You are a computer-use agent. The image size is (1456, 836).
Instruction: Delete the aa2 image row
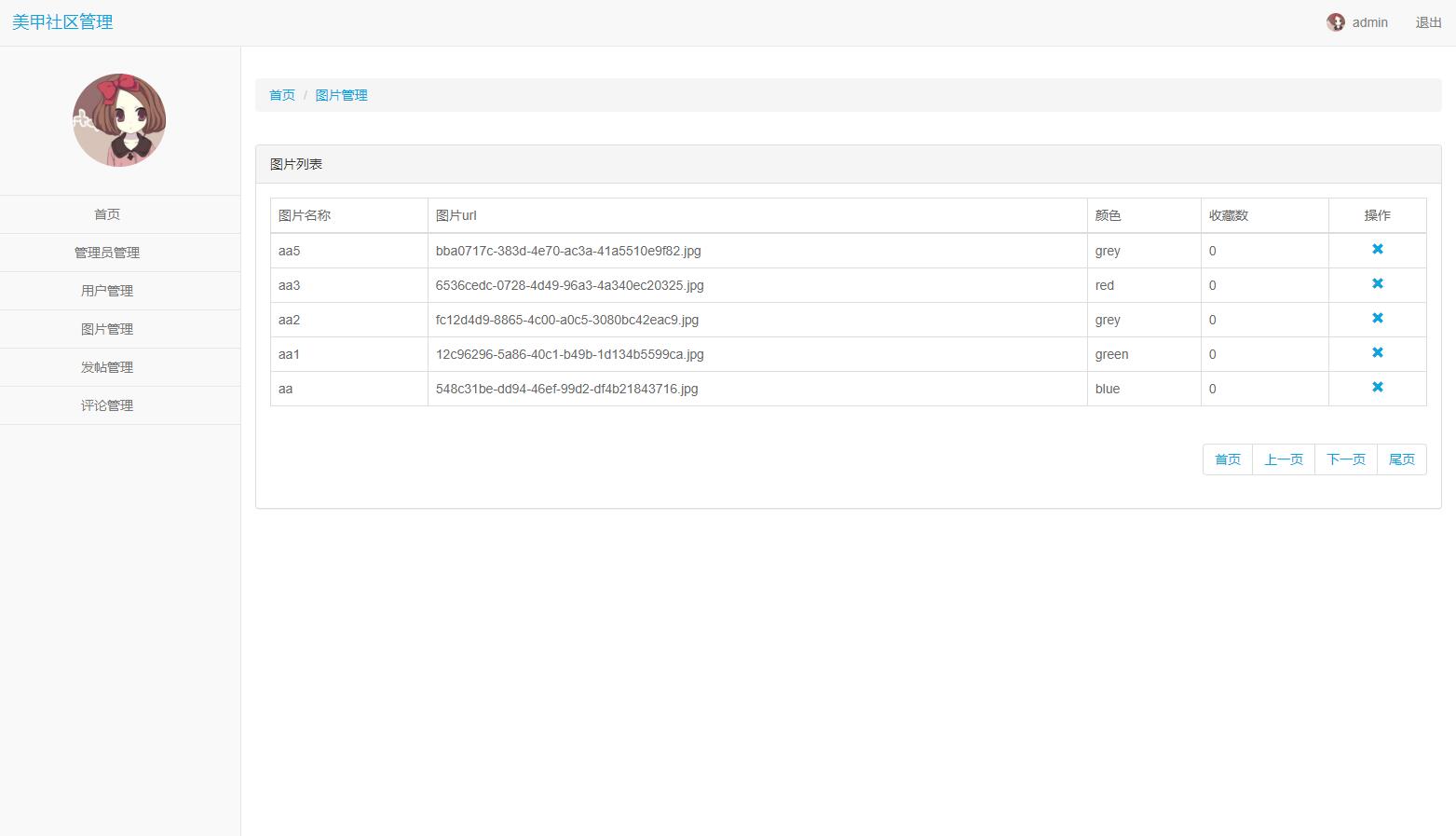[1377, 318]
